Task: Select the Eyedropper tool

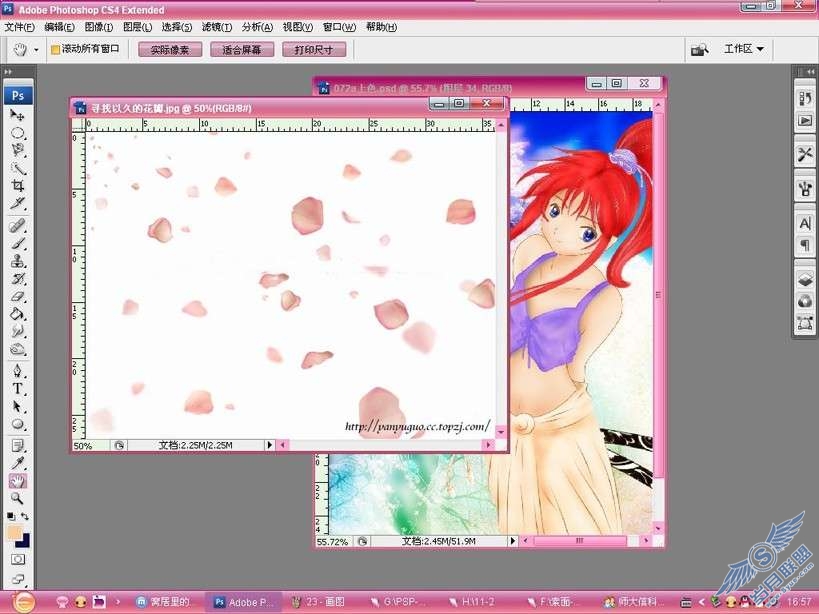Action: coord(17,463)
